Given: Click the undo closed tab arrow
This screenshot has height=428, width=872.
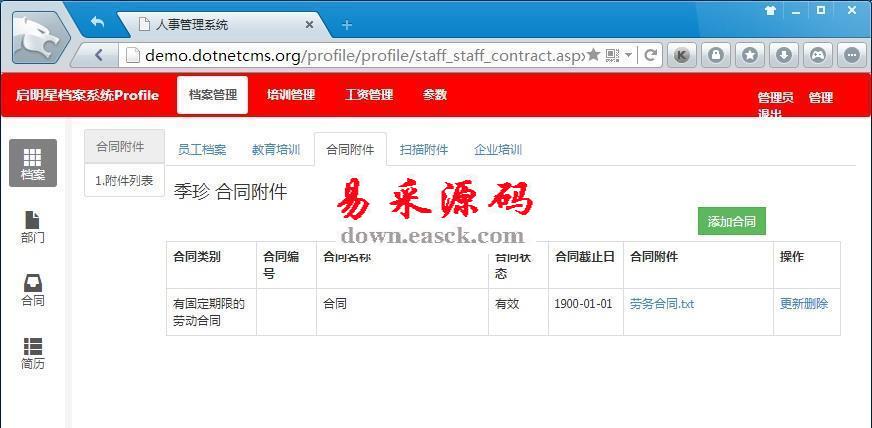Looking at the screenshot, I should (97, 22).
